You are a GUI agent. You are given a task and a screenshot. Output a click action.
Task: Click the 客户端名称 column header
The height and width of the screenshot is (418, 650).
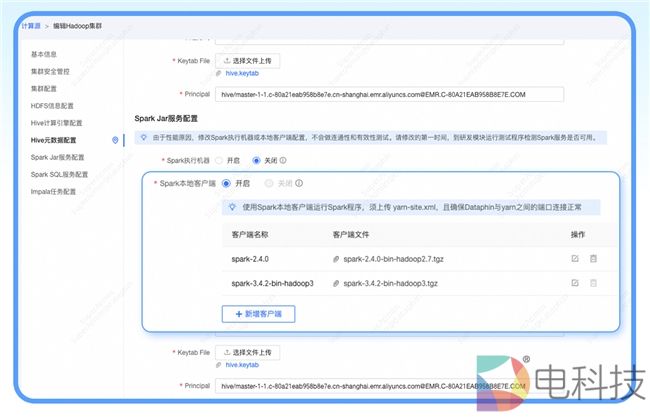(250, 235)
